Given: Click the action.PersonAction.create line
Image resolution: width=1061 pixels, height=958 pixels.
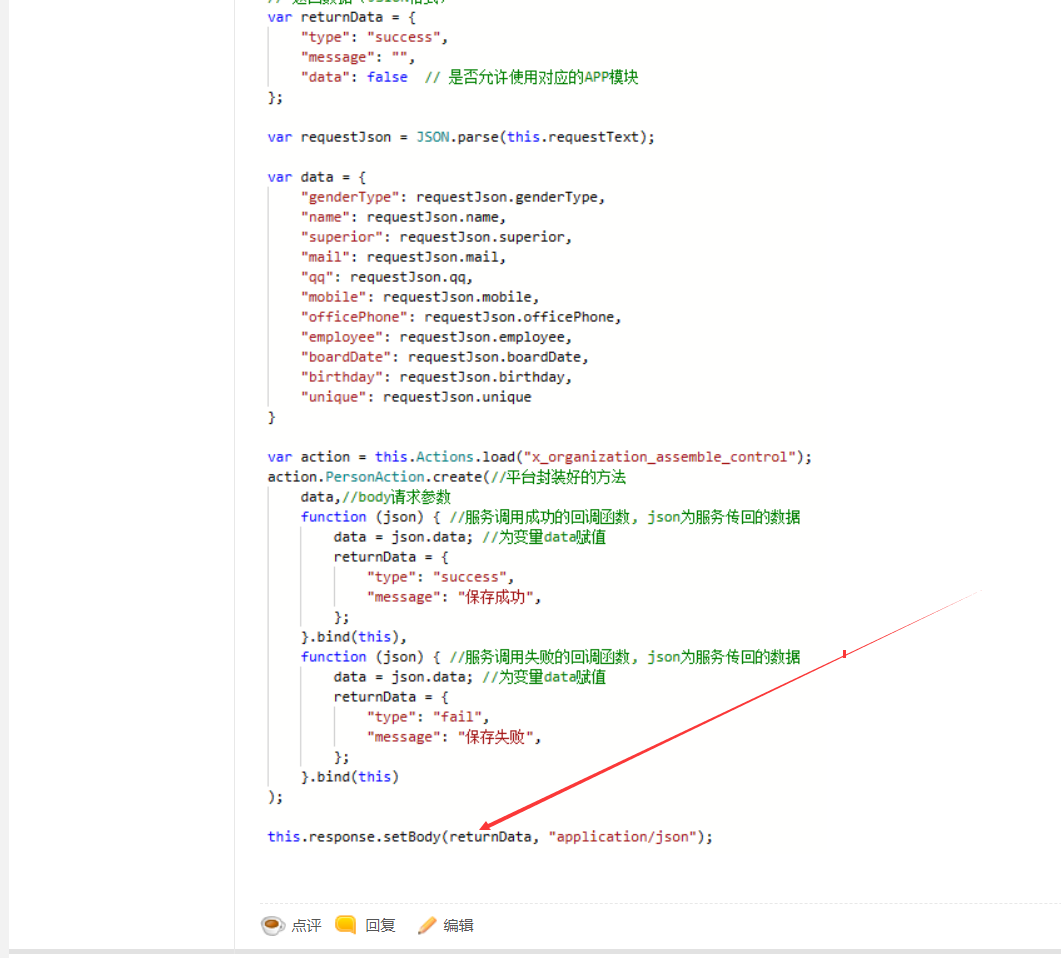Looking at the screenshot, I should [447, 477].
